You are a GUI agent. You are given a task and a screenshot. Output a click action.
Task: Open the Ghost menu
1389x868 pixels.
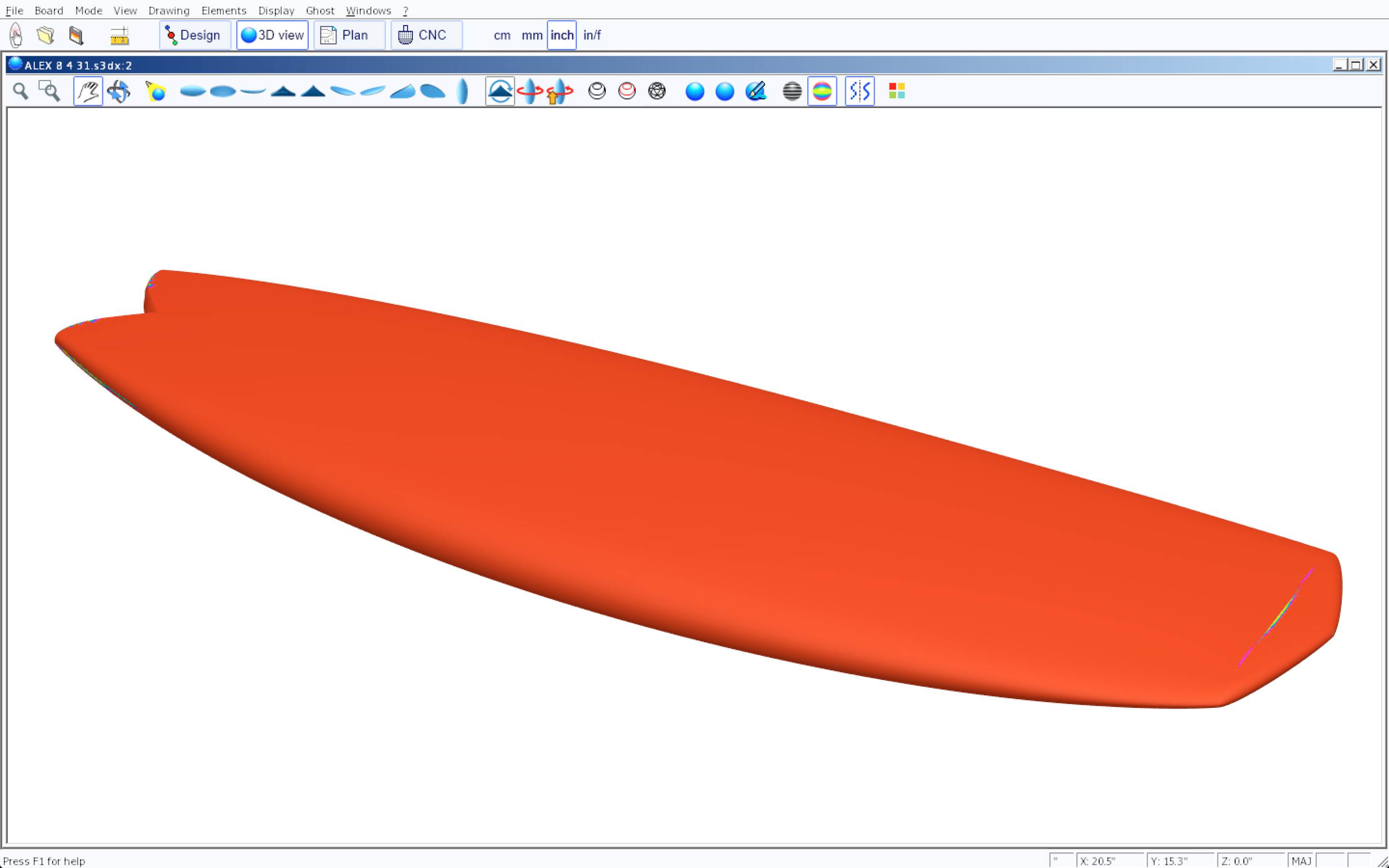[320, 10]
